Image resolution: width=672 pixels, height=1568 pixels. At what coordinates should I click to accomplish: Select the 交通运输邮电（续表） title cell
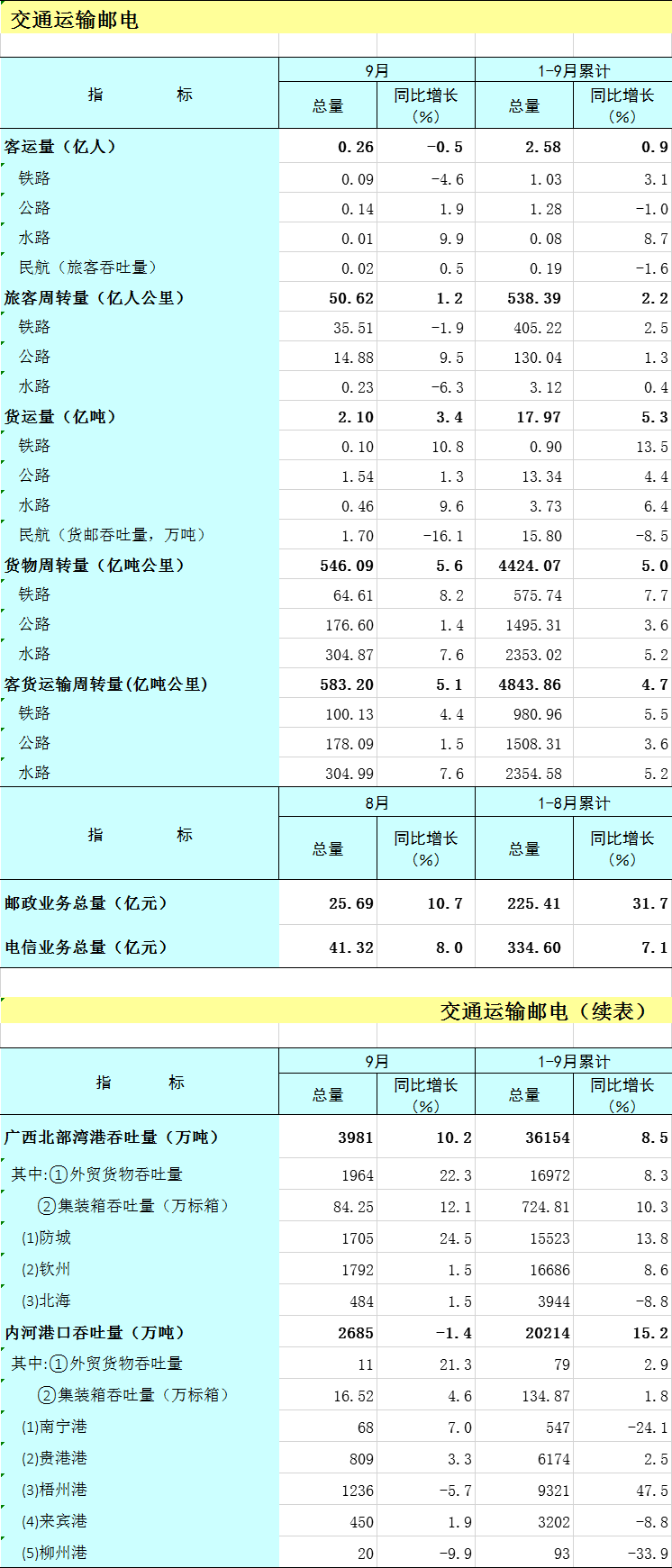pyautogui.click(x=543, y=1011)
